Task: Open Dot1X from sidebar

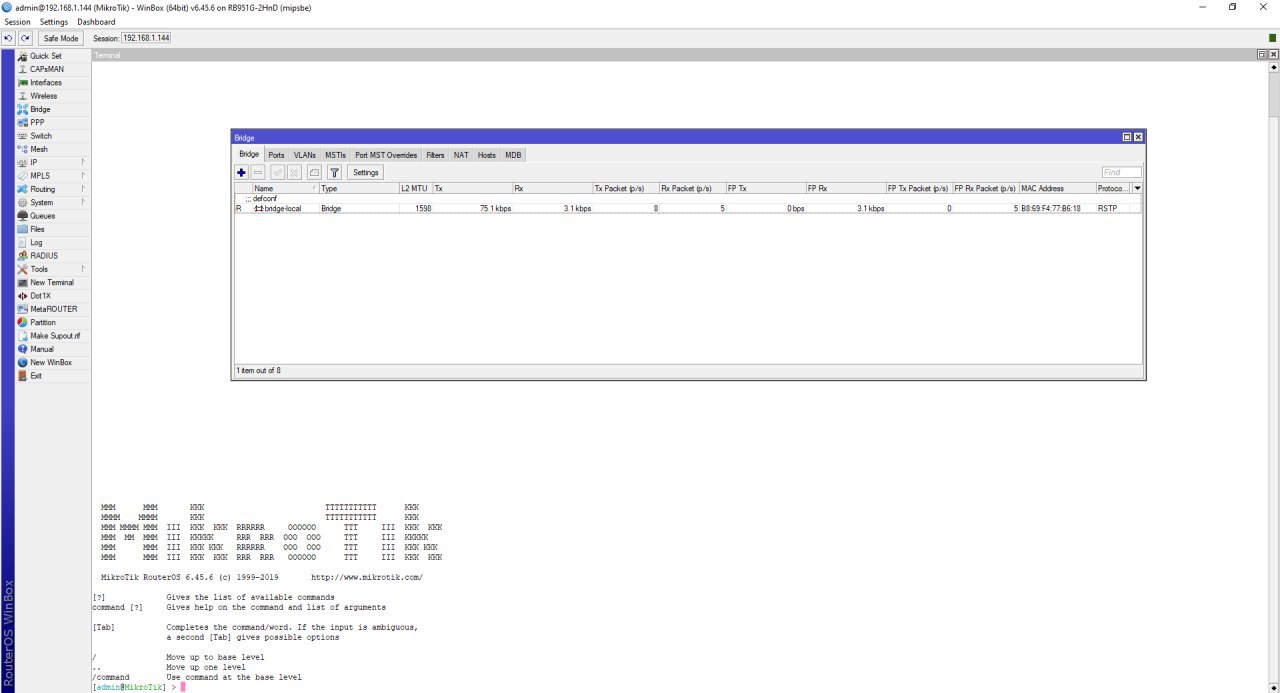Action: pos(39,295)
